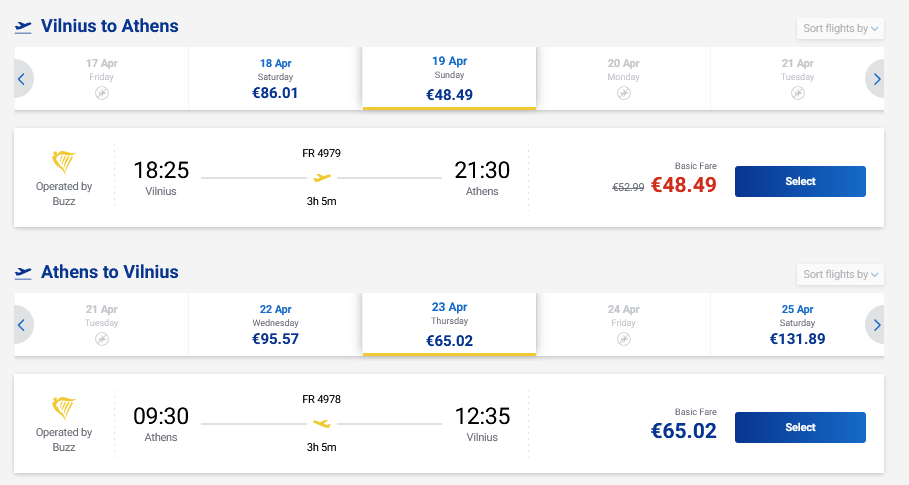Click the no-flight icon under 20 Apr Monday
This screenshot has height=485, width=909.
coord(623,93)
